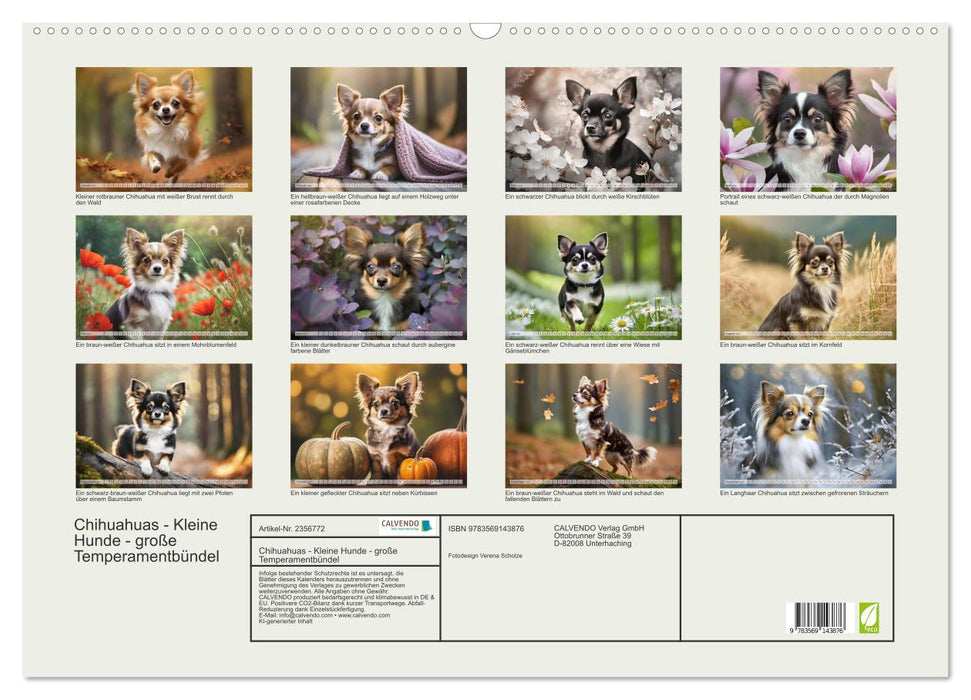The width and height of the screenshot is (971, 700).
Task: Click caption 'Ein schwarzer Chihuahua blickt durch weiße Kirschblüten'
Action: pos(582,196)
